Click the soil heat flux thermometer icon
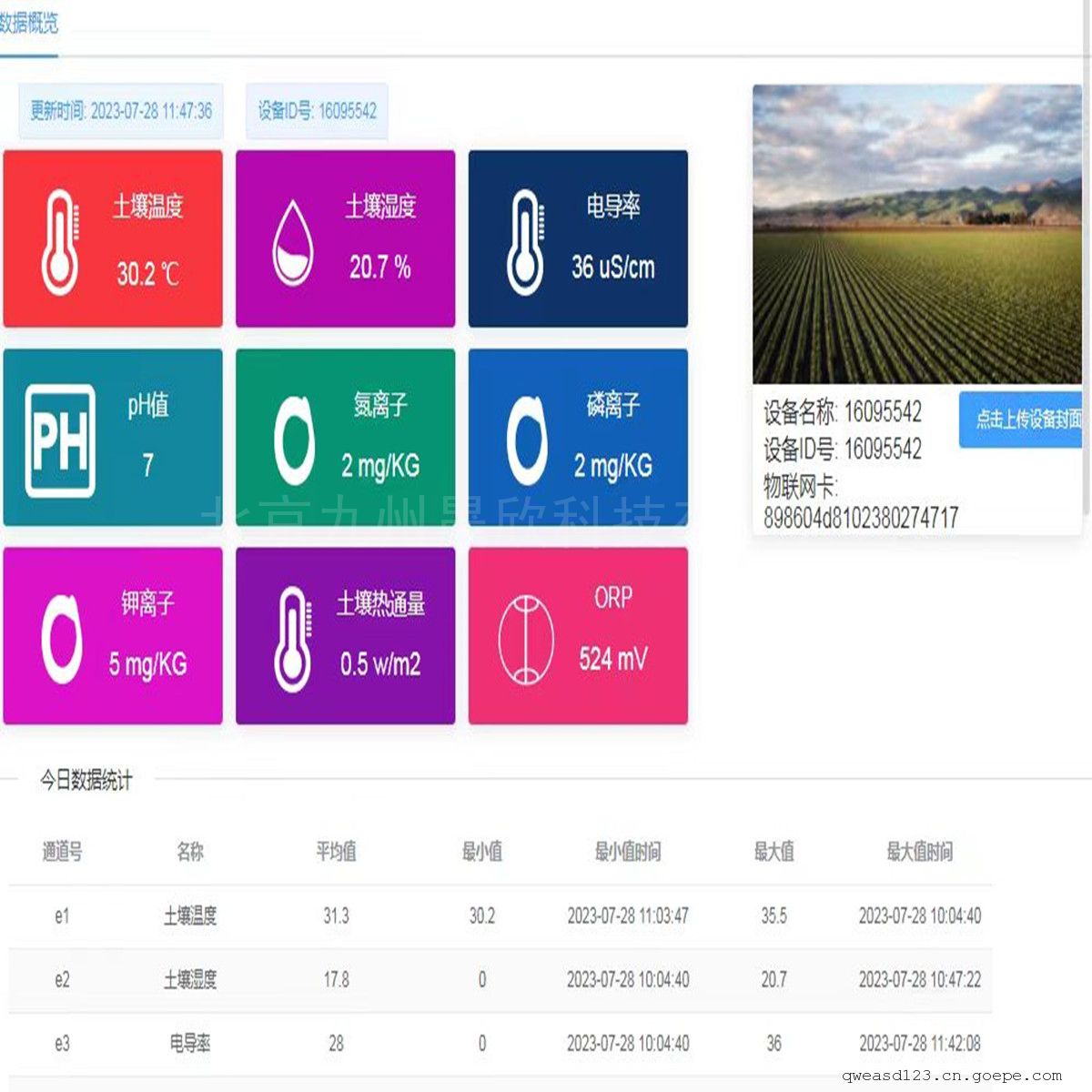Image resolution: width=1092 pixels, height=1092 pixels. 293,639
